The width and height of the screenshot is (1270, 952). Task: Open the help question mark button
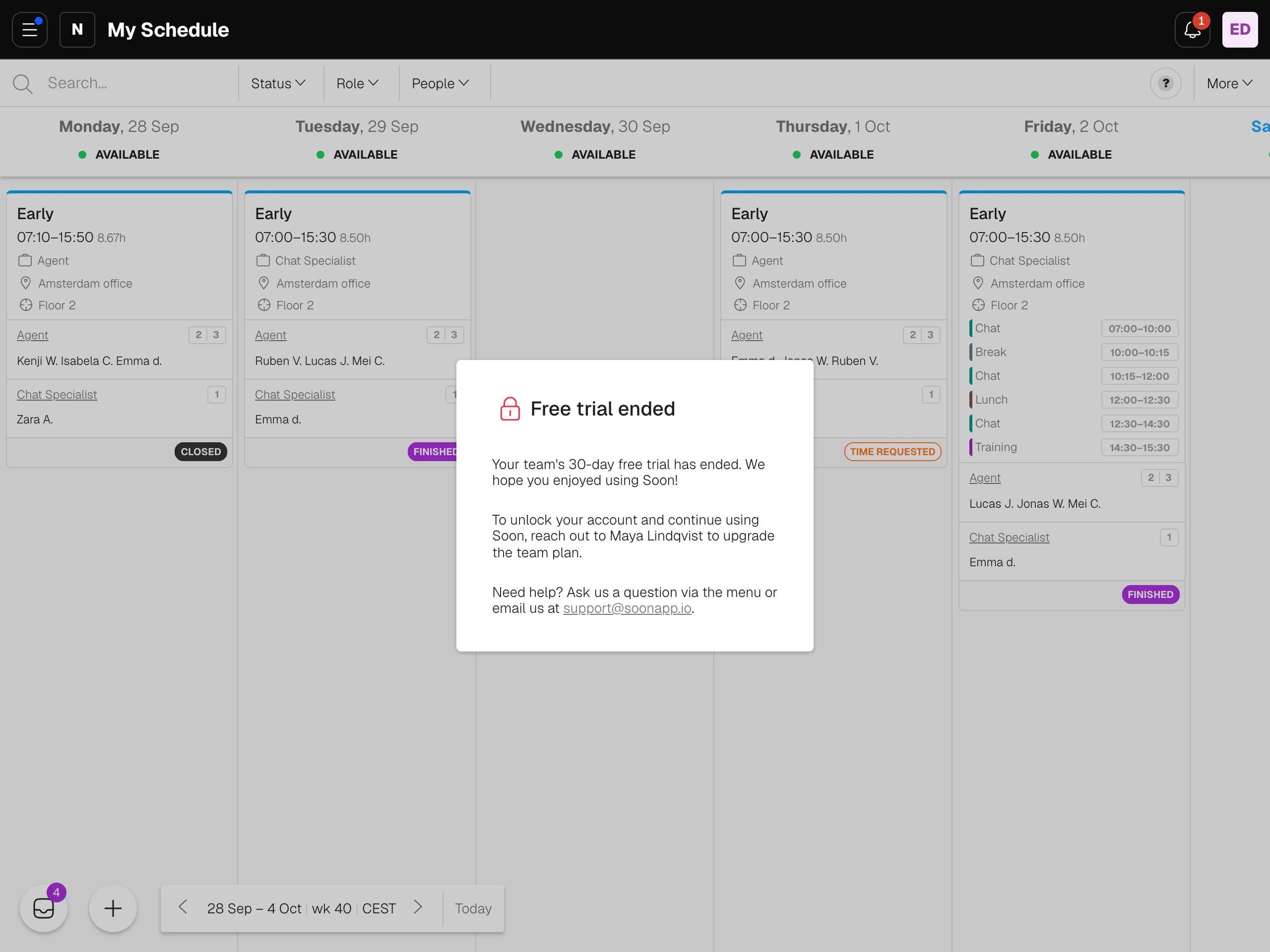[1165, 83]
